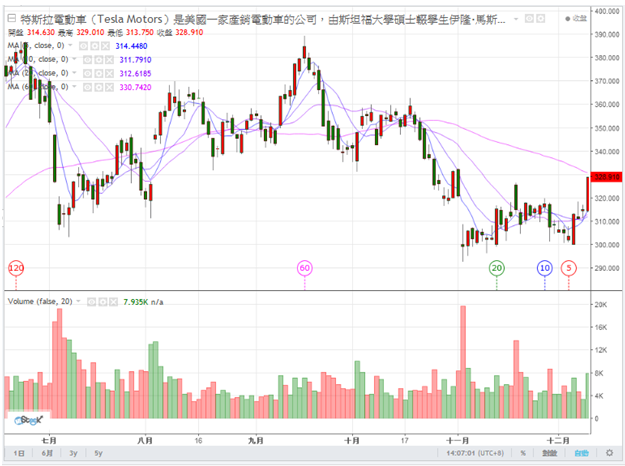Hide MA 60 line with eye icon
Viewport: 625px width, 466px height.
click(x=87, y=87)
